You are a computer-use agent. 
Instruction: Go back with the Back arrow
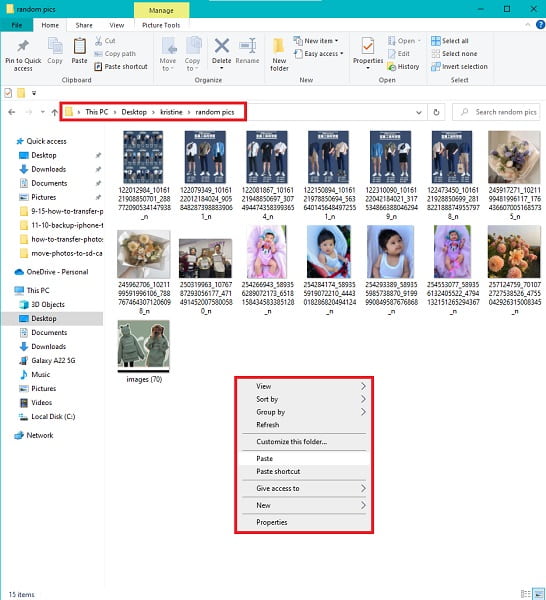tap(11, 112)
